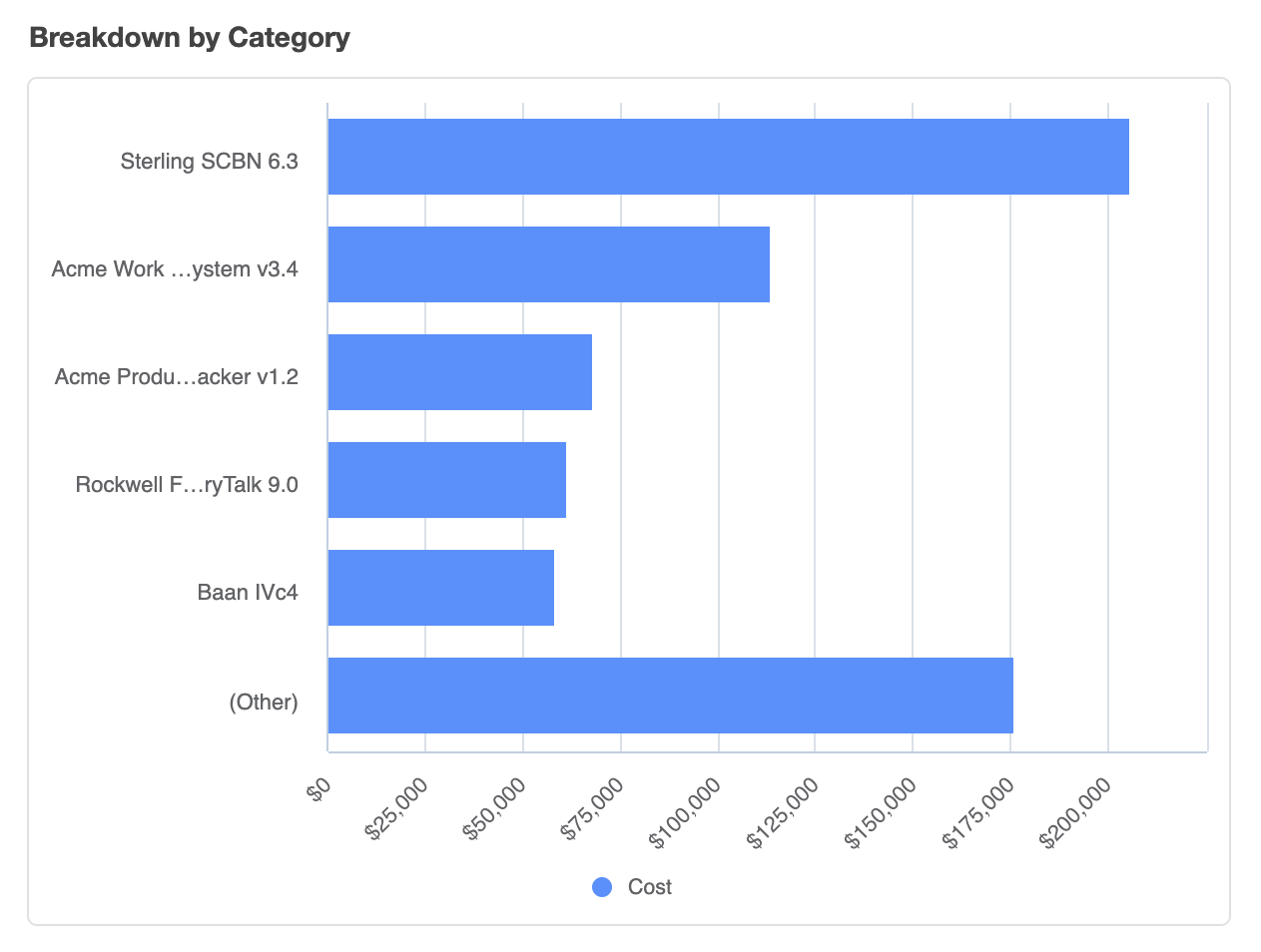This screenshot has width=1261, height=952.
Task: Click the $0 axis tick label
Action: tap(318, 791)
